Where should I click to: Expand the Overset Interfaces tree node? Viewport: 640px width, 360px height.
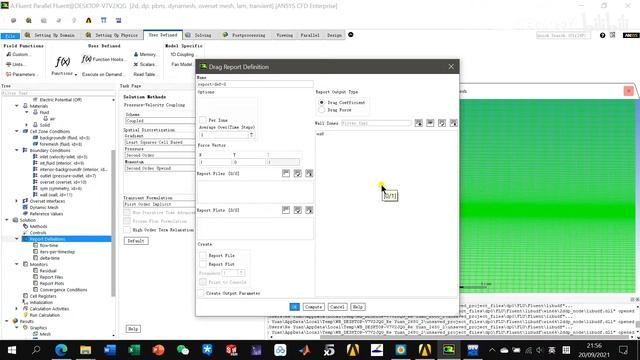[x=17, y=201]
